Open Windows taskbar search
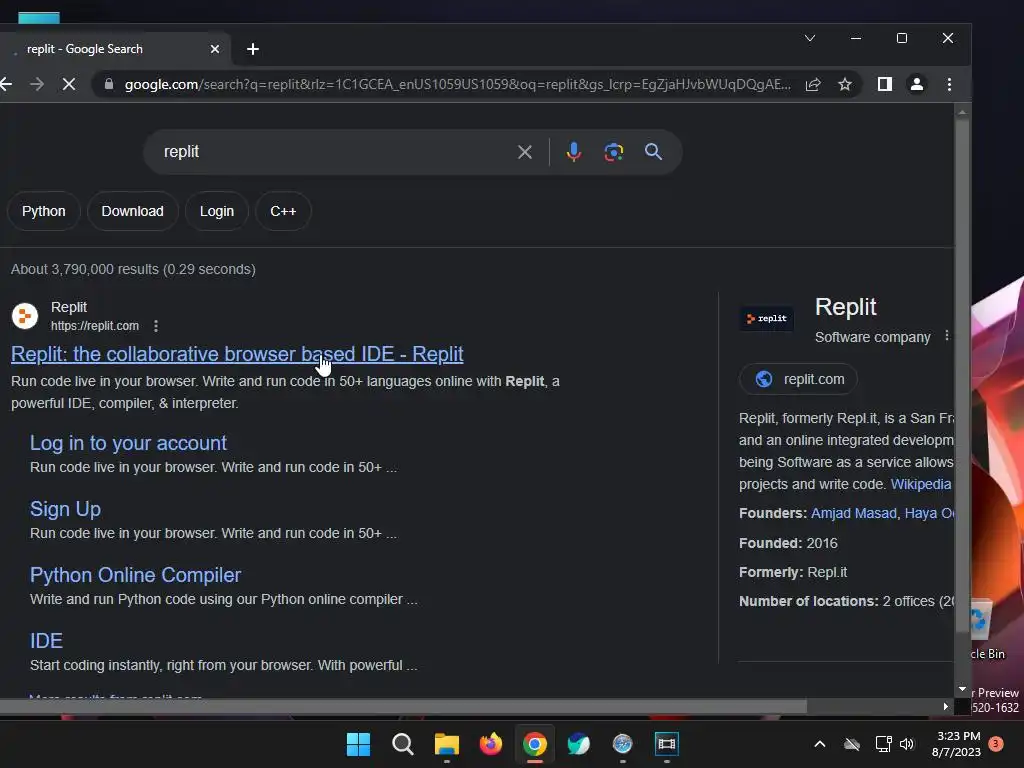The height and width of the screenshot is (768, 1024). pyautogui.click(x=402, y=744)
